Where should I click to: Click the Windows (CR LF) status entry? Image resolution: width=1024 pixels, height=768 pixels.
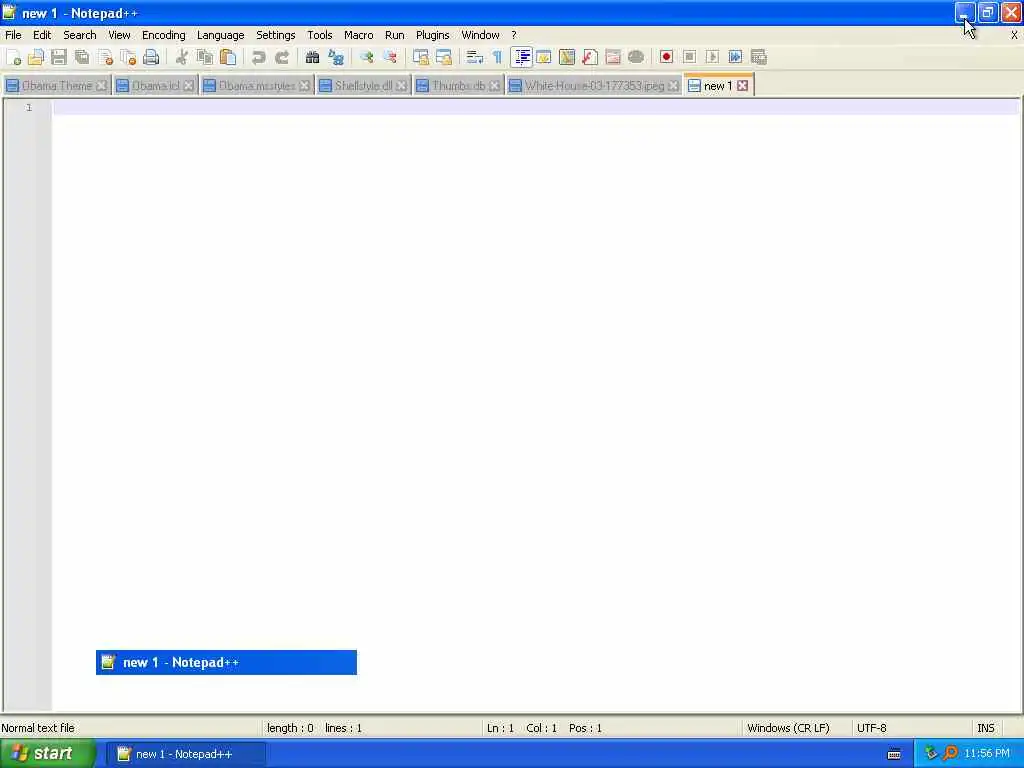pyautogui.click(x=788, y=728)
